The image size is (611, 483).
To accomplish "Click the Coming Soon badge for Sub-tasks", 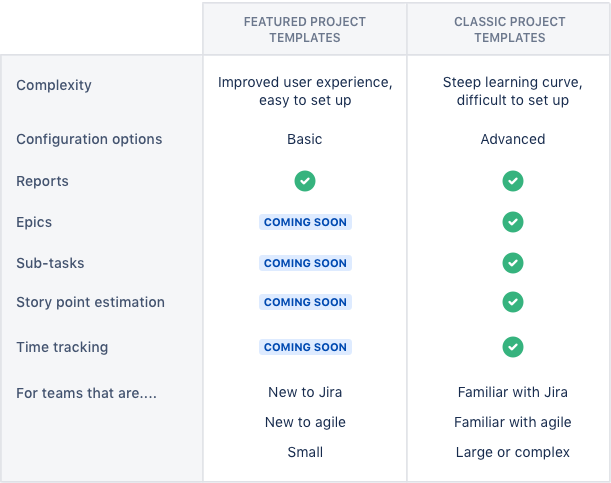I will tap(305, 263).
